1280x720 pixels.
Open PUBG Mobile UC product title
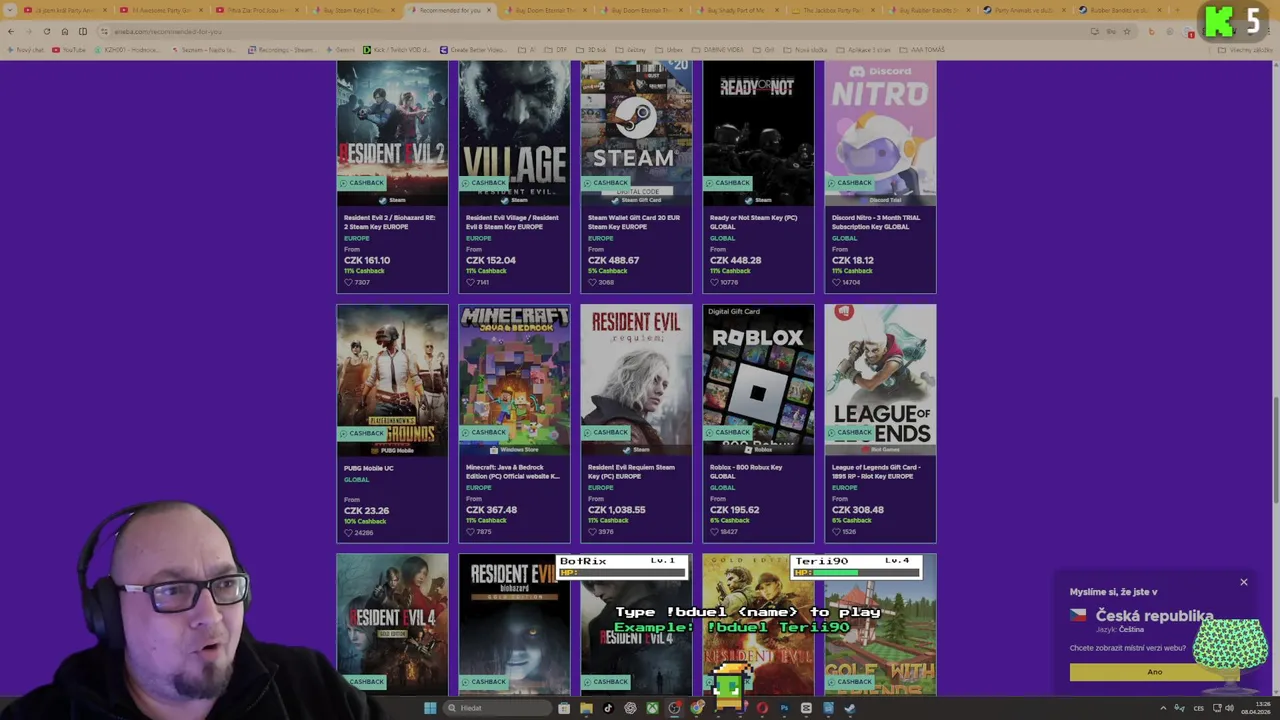369,467
